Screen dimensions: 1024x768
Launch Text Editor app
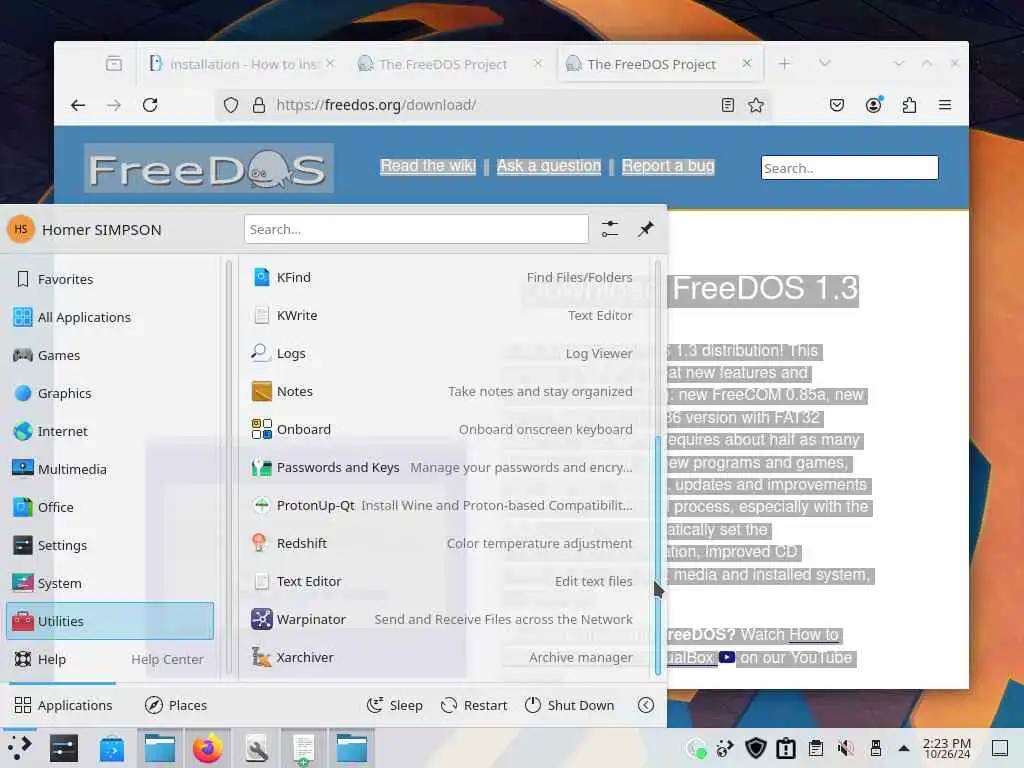[441, 581]
